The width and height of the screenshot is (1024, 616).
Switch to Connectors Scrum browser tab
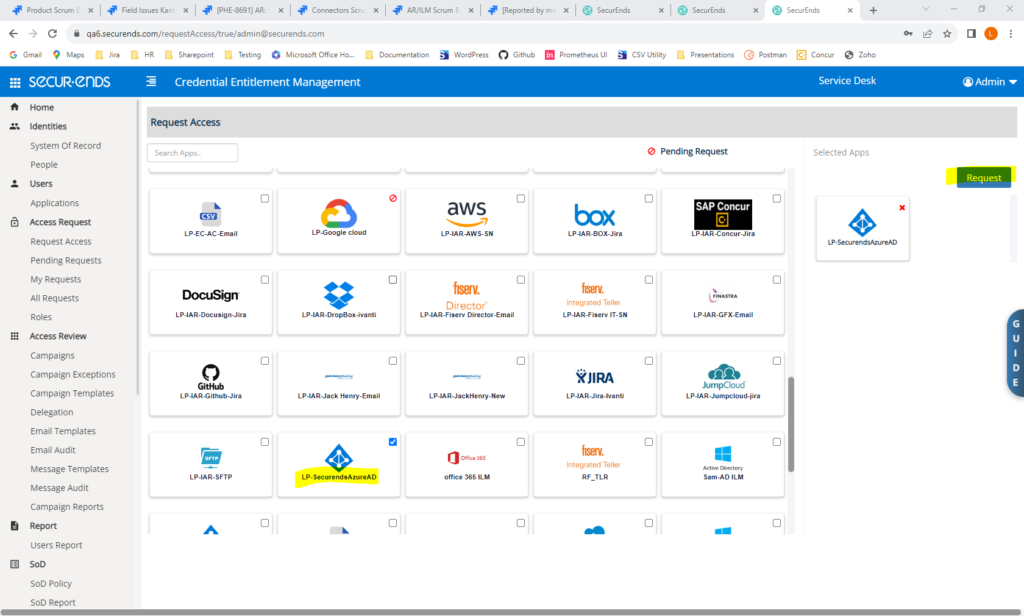tap(338, 10)
